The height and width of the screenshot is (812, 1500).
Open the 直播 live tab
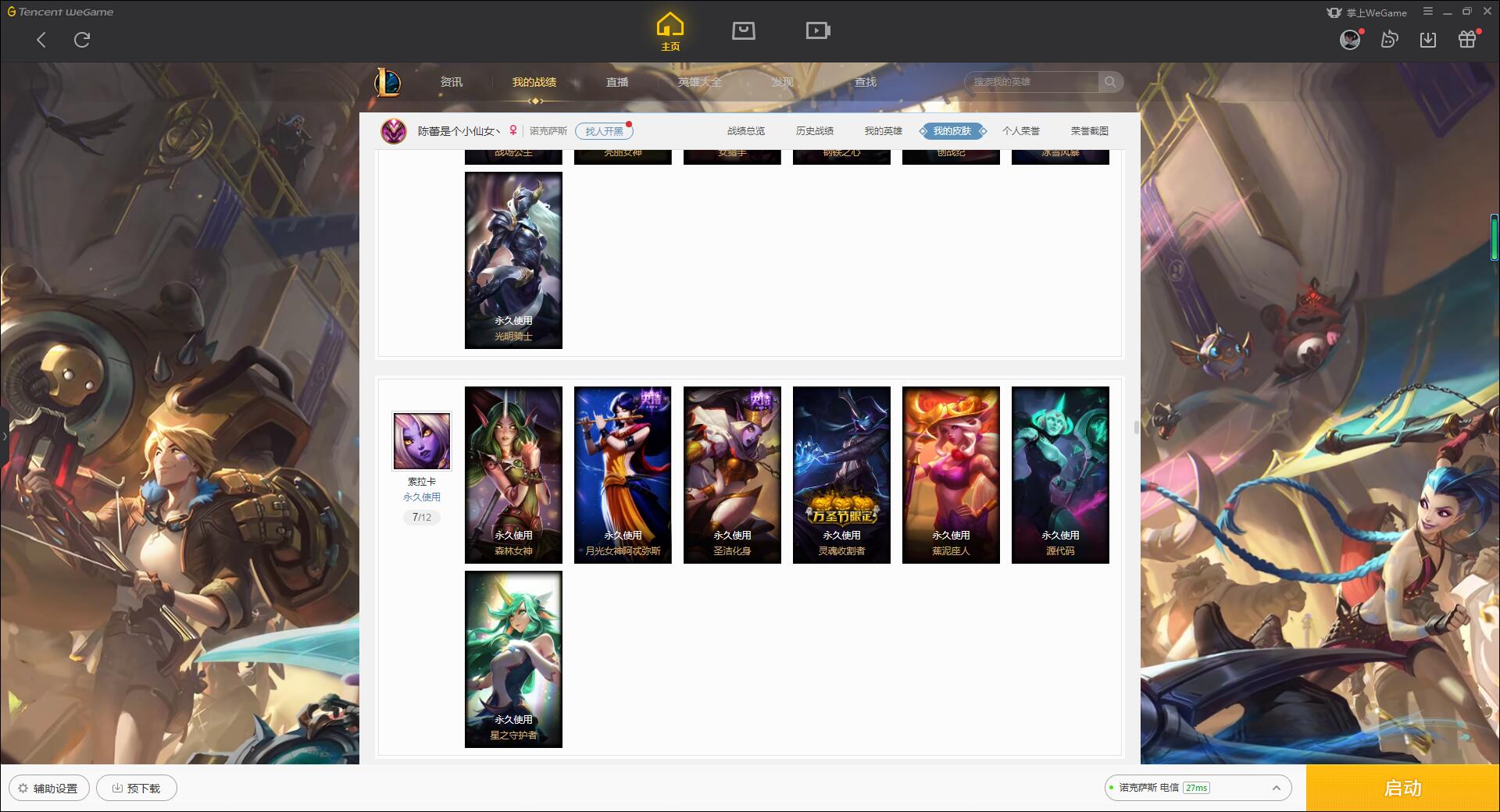click(x=617, y=82)
